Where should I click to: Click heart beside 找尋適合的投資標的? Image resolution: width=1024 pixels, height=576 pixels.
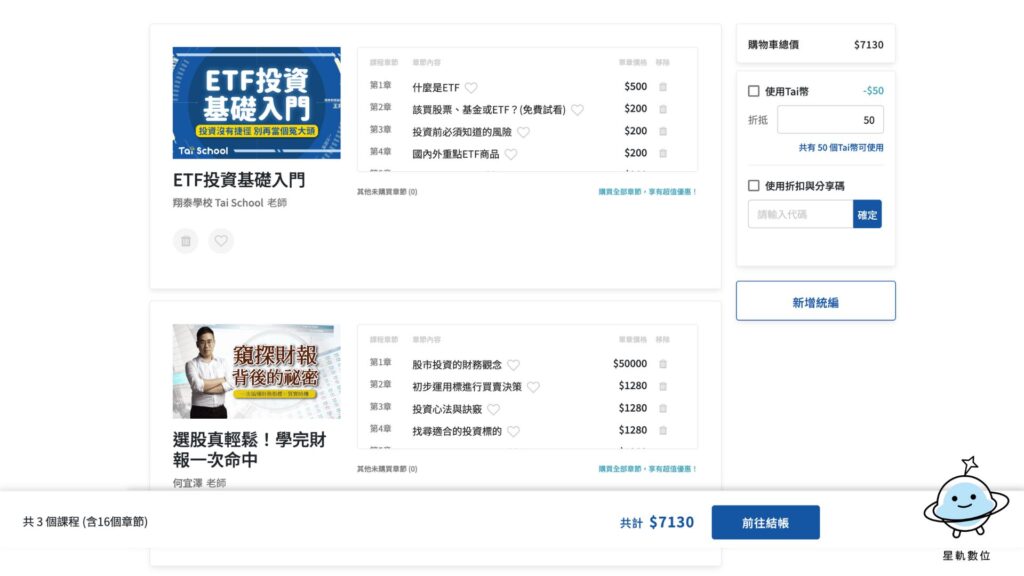coord(513,431)
